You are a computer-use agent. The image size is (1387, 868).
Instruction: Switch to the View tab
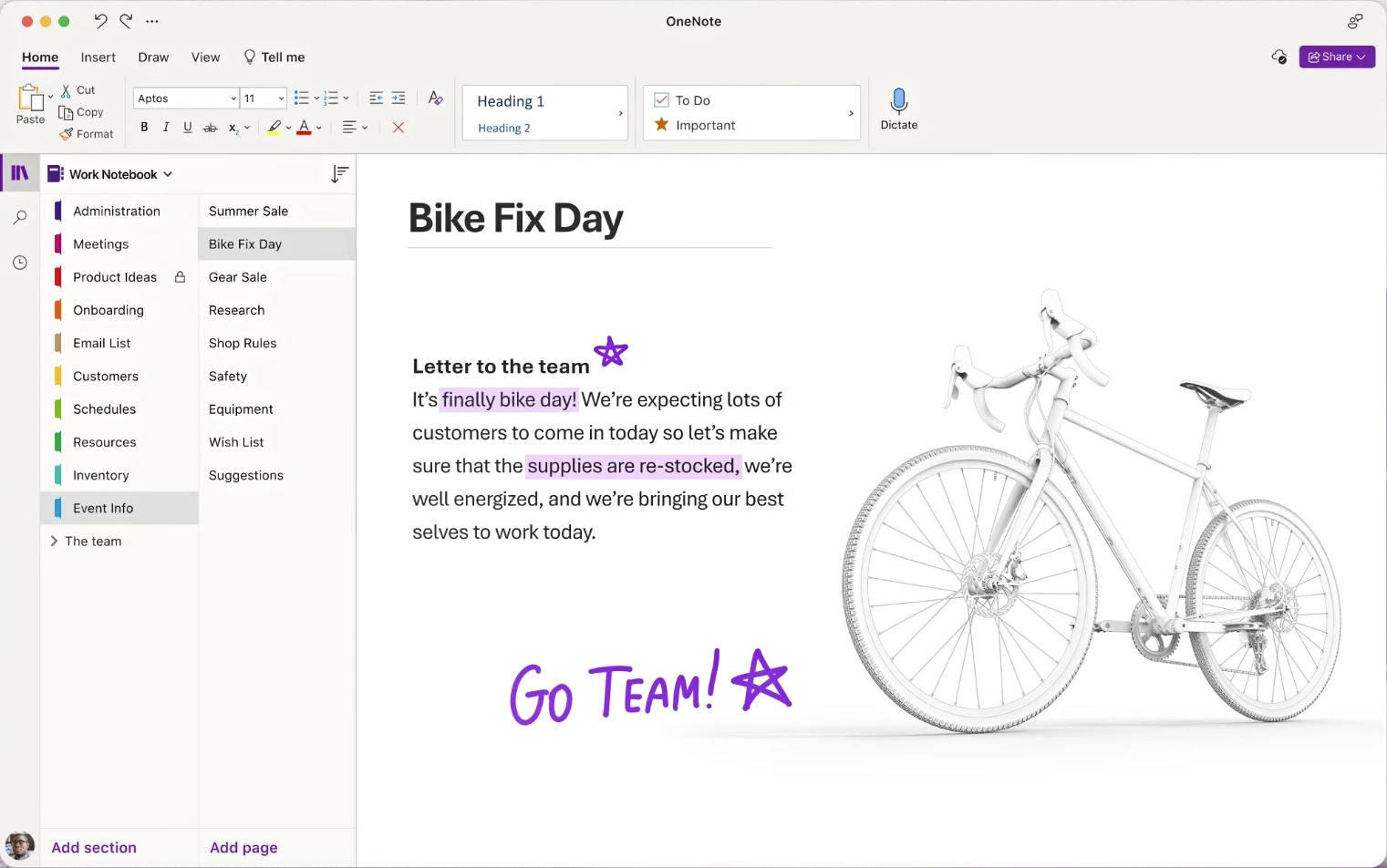click(205, 57)
